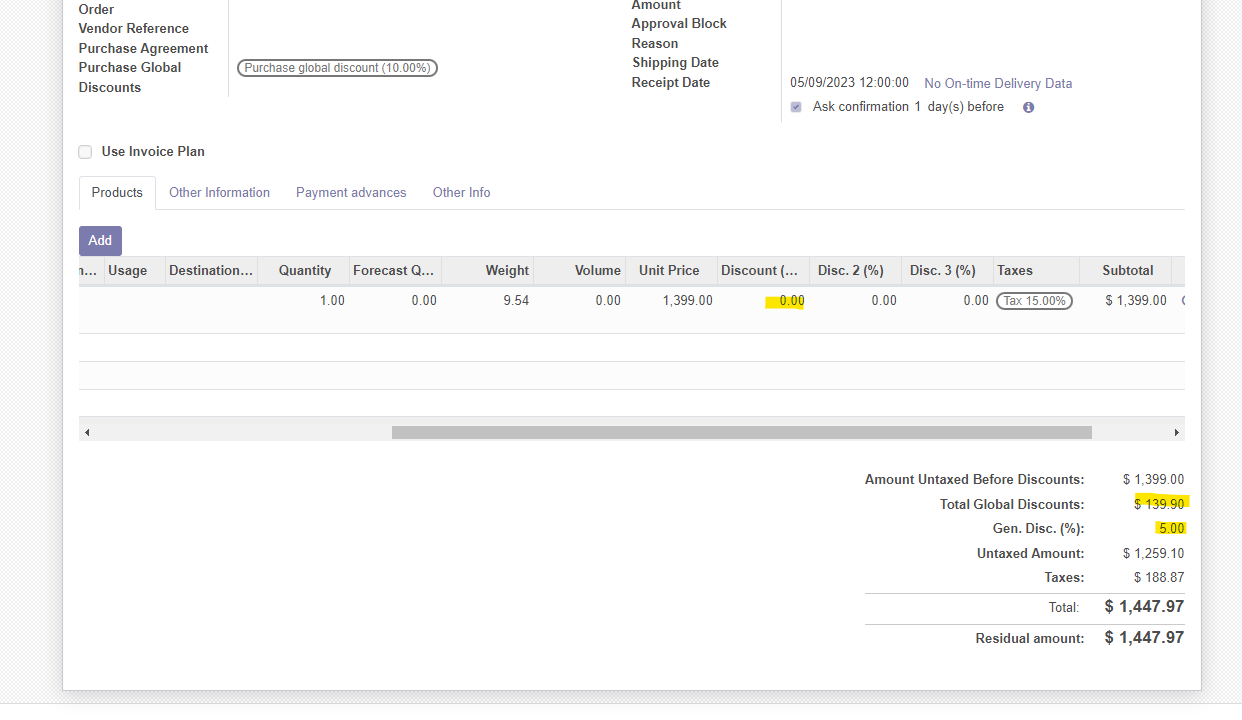1242x720 pixels.
Task: Click the quantity cell 1.00
Action: (x=332, y=300)
